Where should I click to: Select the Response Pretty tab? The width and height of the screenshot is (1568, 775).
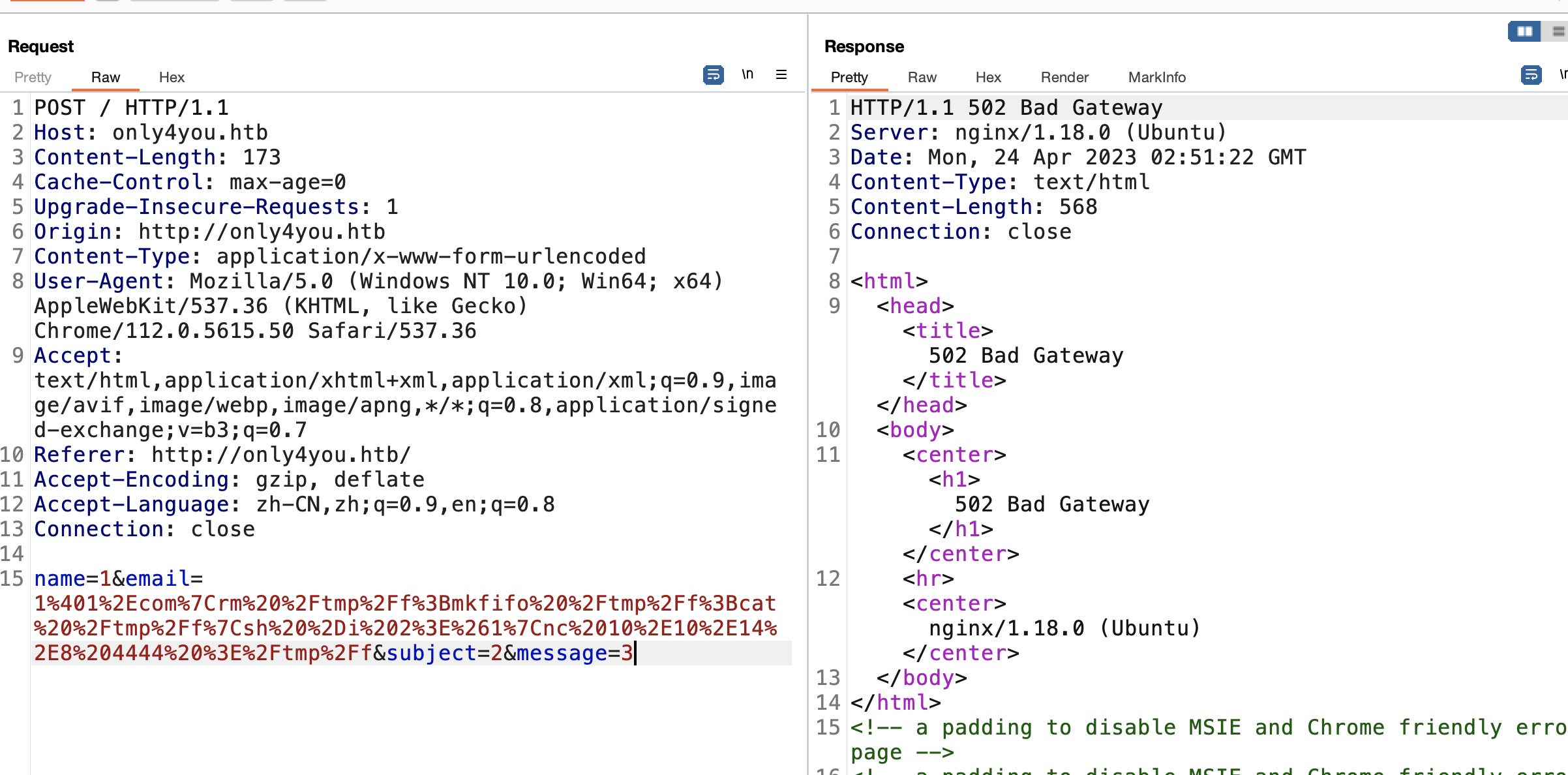(x=849, y=77)
